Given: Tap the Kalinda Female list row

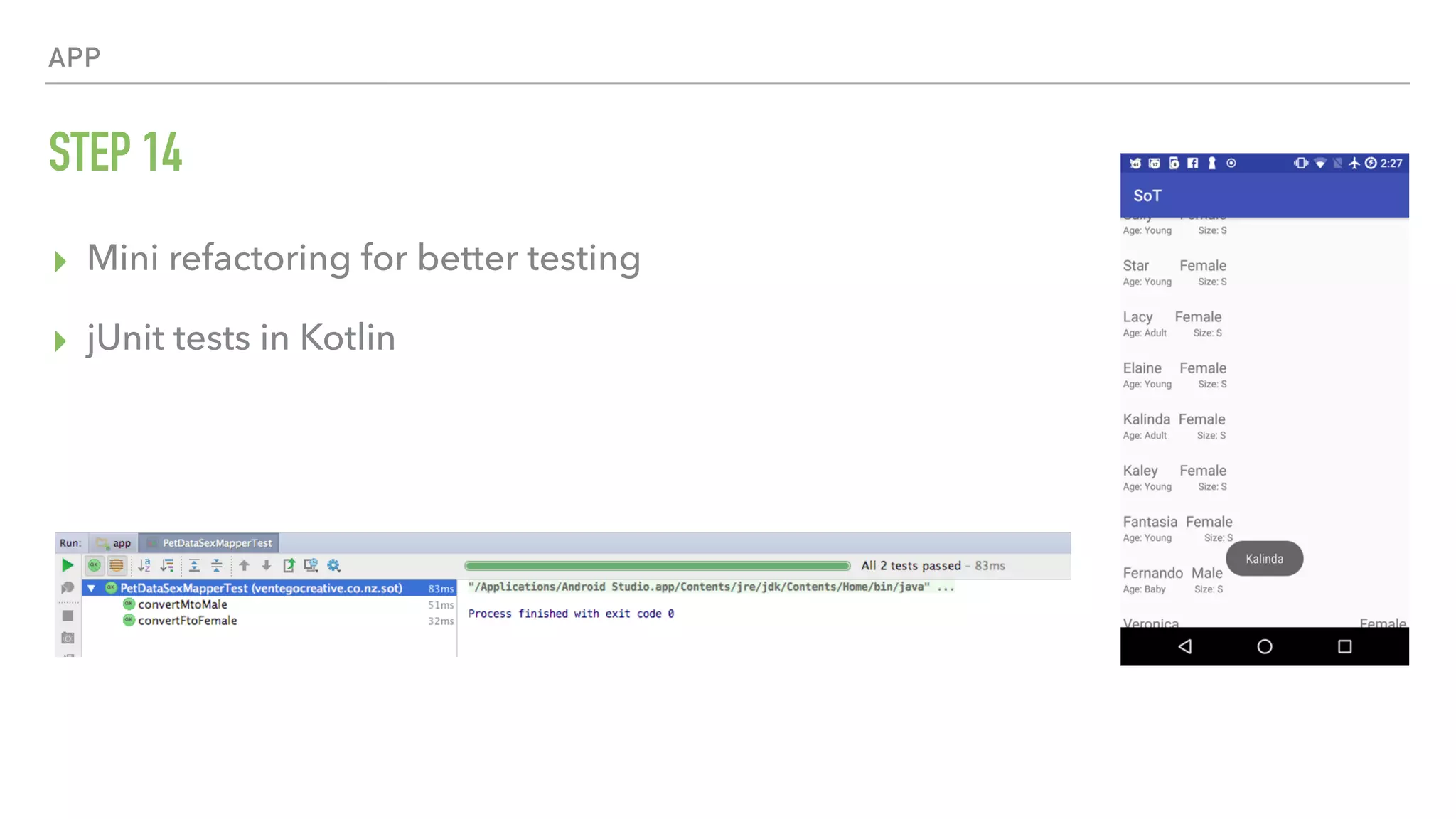Looking at the screenshot, I should click(1265, 426).
